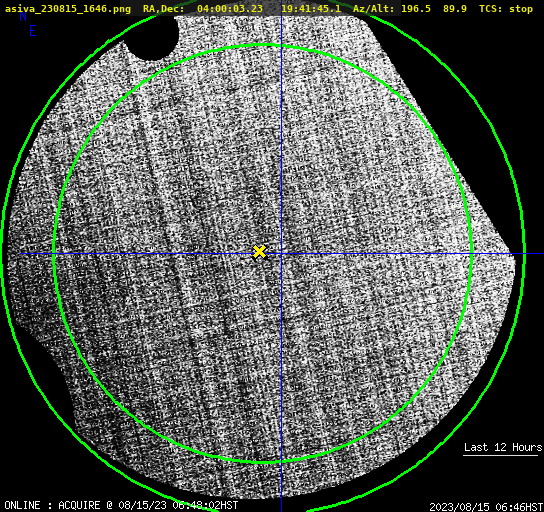Open the Last 12 Hours link
This screenshot has height=512, width=544.
coord(502,447)
